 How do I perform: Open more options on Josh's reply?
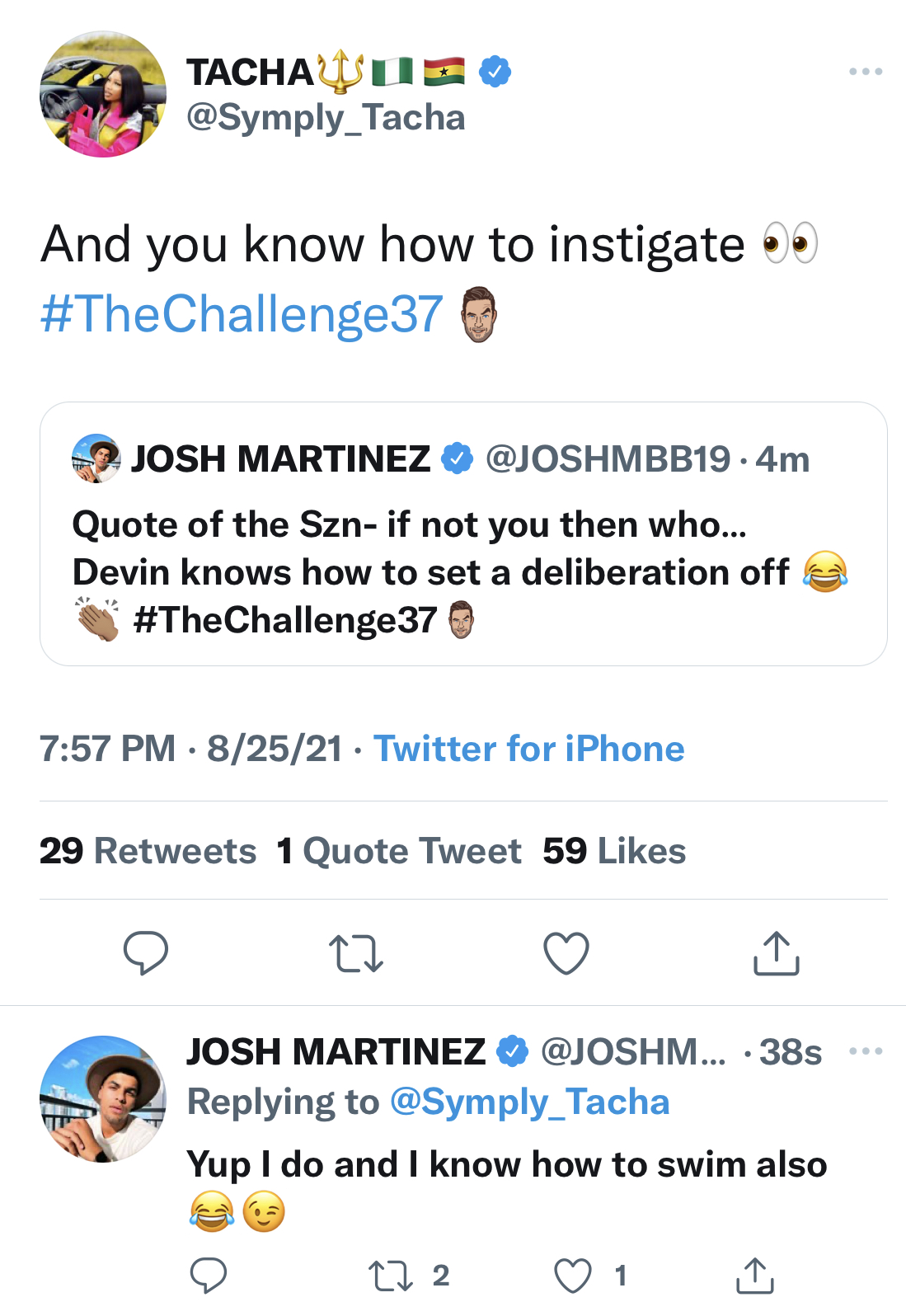(x=866, y=1051)
